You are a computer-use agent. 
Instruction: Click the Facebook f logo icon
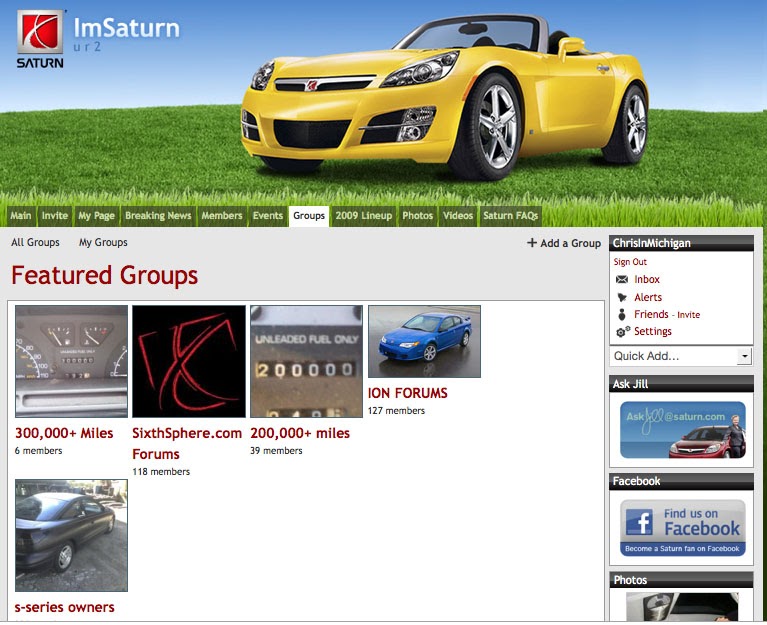click(x=639, y=523)
